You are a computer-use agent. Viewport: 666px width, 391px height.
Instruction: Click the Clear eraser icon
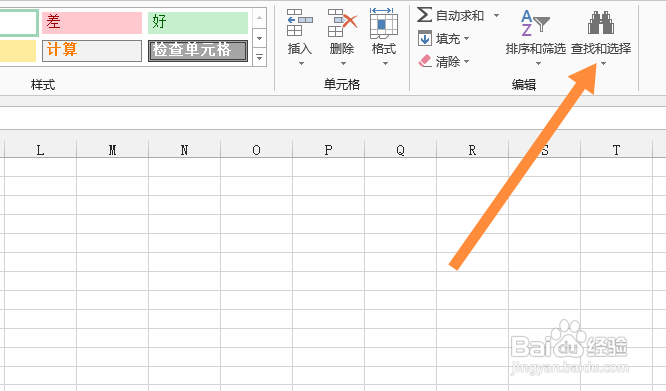(x=425, y=61)
